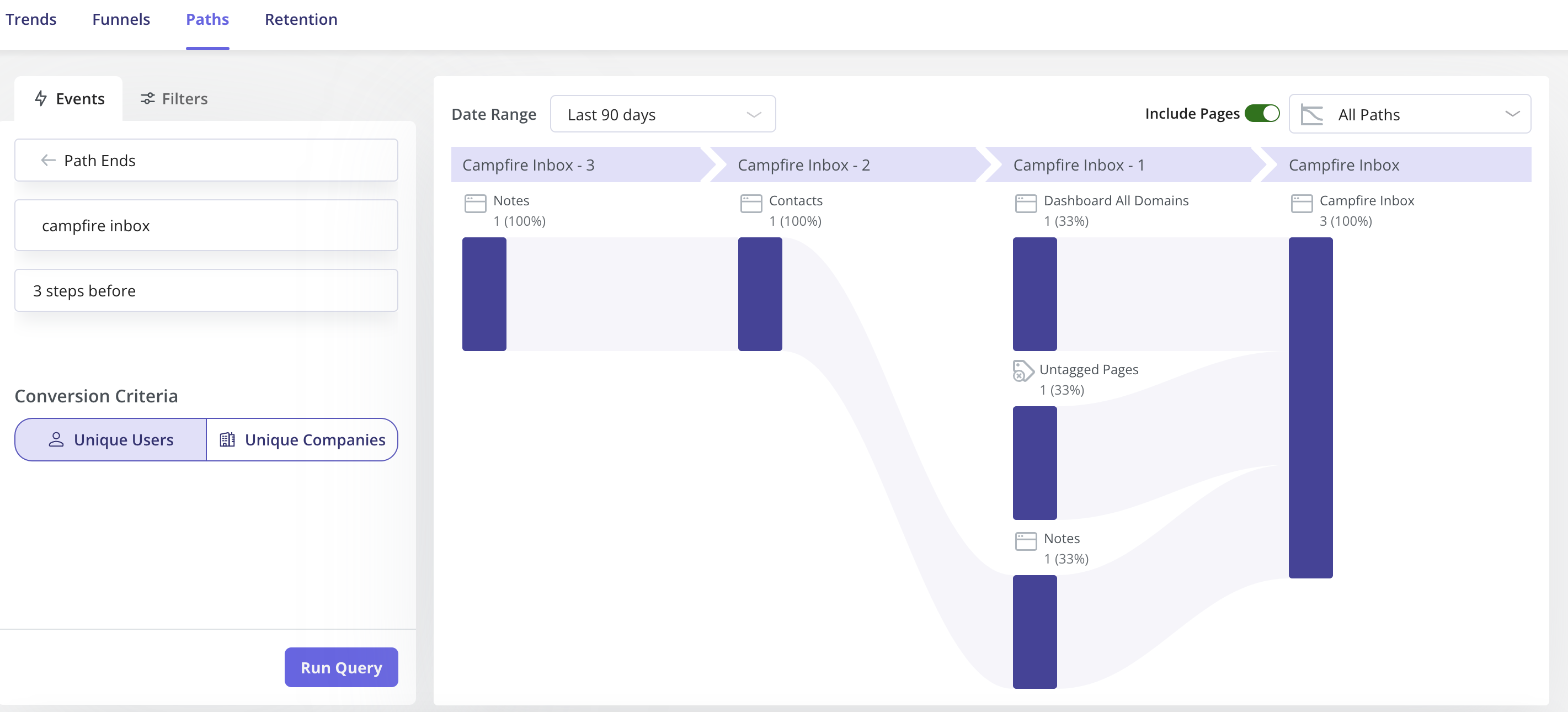Viewport: 1568px width, 712px height.
Task: Click the Untagged Pages node bar
Action: [1035, 463]
